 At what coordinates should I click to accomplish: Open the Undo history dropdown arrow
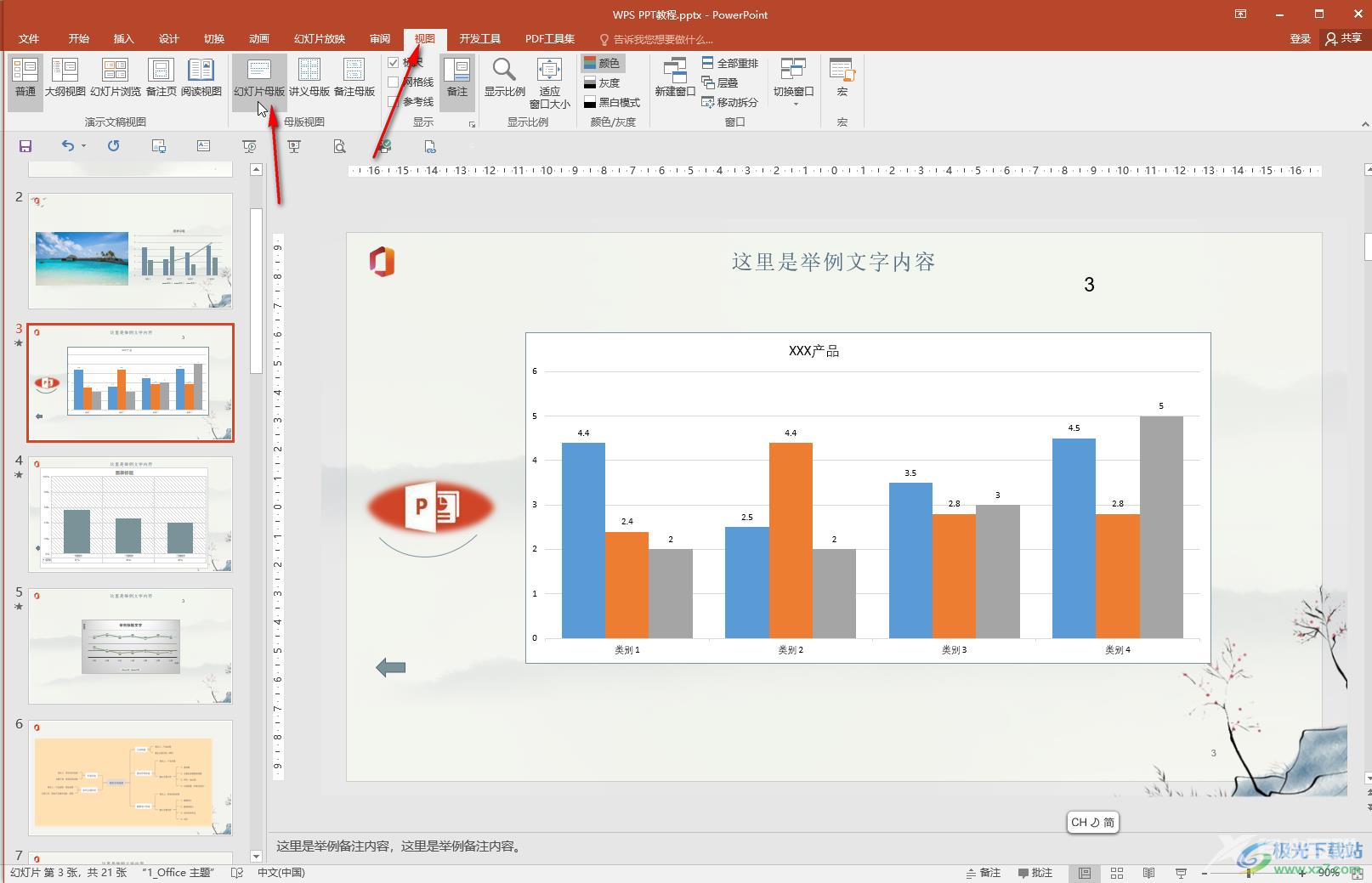point(83,146)
